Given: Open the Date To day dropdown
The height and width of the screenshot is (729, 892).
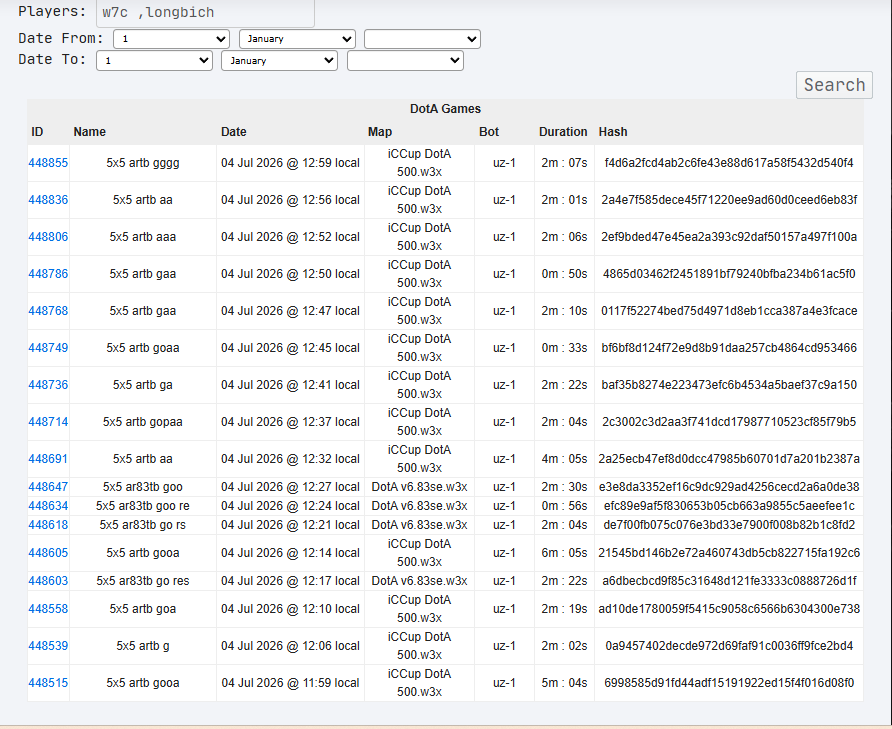Looking at the screenshot, I should (154, 61).
